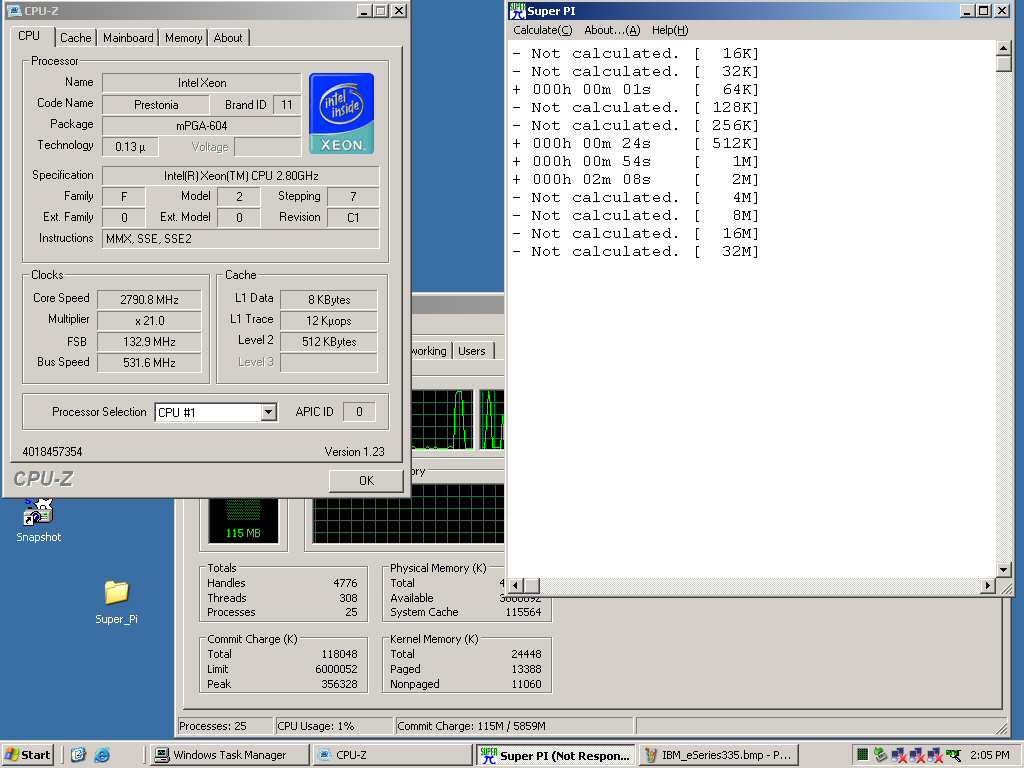The width and height of the screenshot is (1024, 768).
Task: Activate Super PI (Not Responding) taskbar button
Action: click(555, 756)
